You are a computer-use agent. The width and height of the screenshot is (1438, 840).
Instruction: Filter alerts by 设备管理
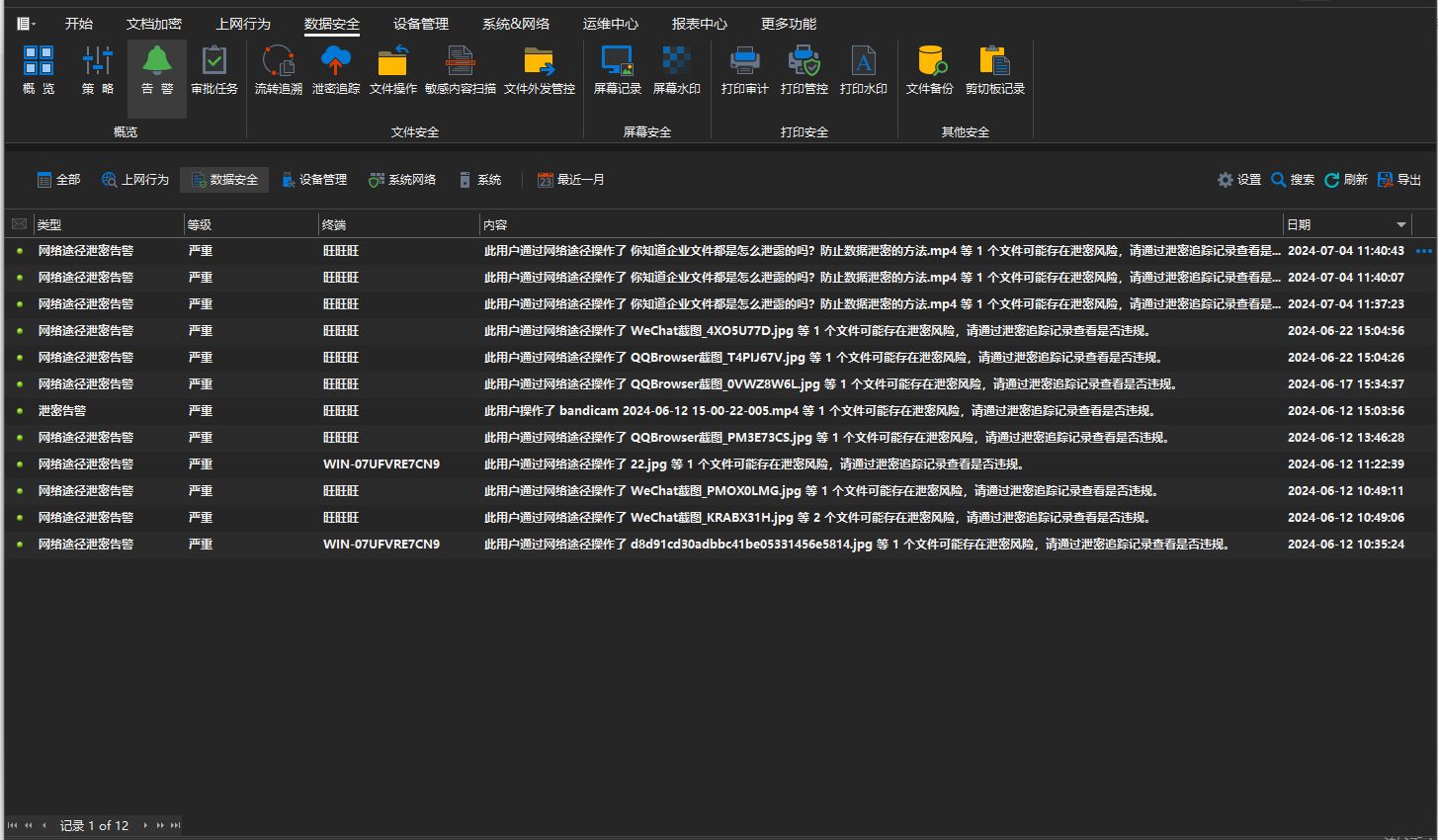pyautogui.click(x=314, y=180)
